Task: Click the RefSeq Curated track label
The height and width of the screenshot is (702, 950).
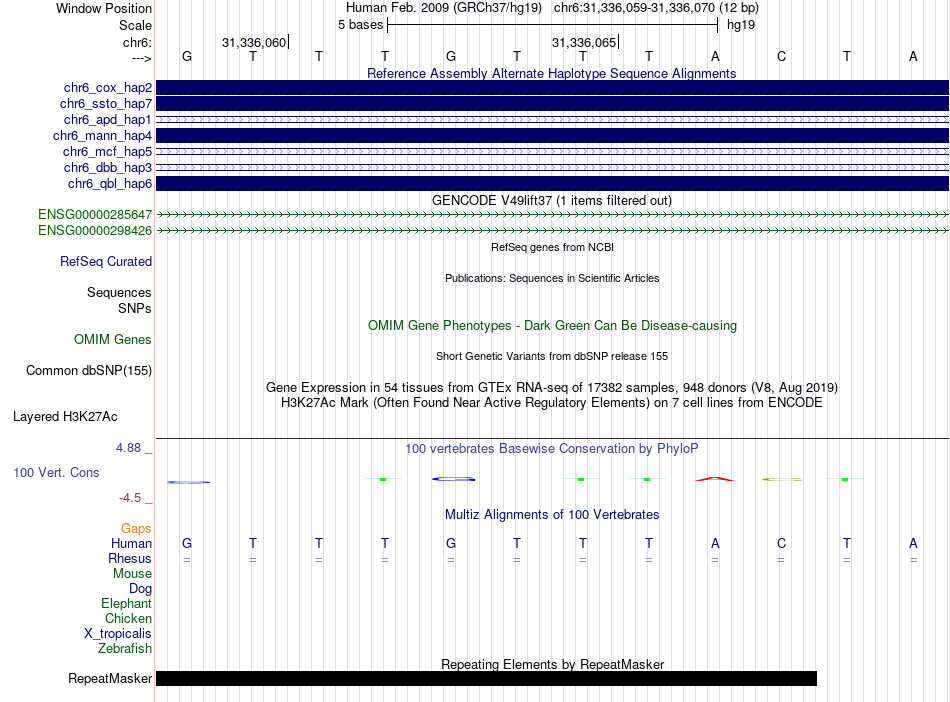Action: [106, 262]
